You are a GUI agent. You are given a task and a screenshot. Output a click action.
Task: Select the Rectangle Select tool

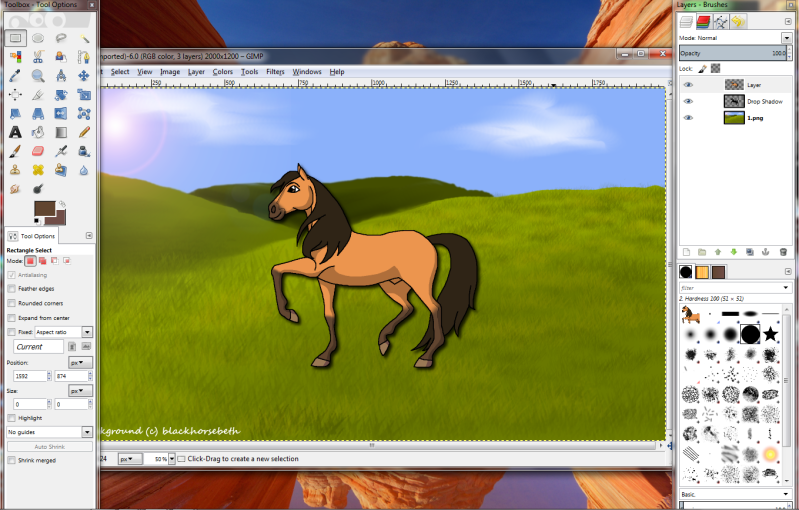click(x=15, y=38)
